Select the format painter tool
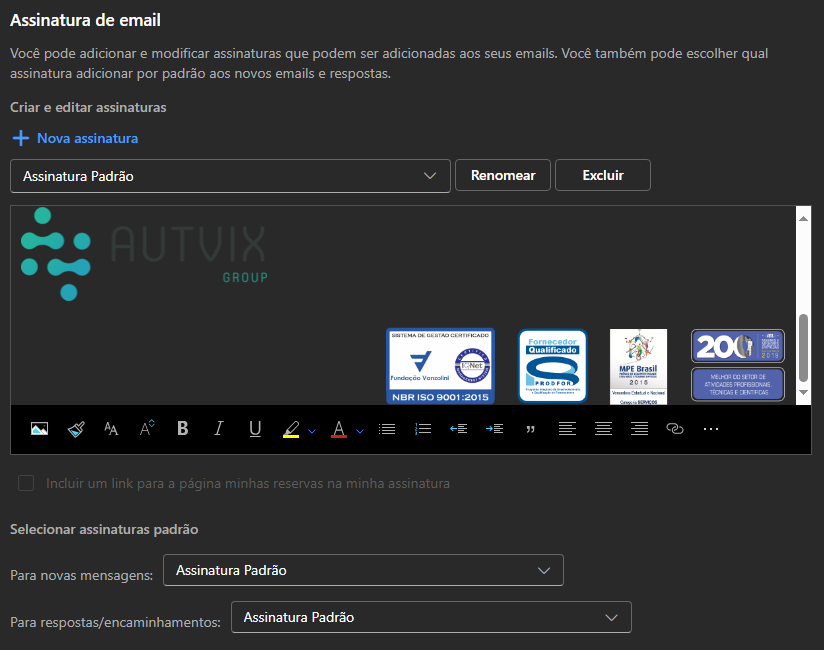Screen dimensions: 824x650 pos(76,429)
